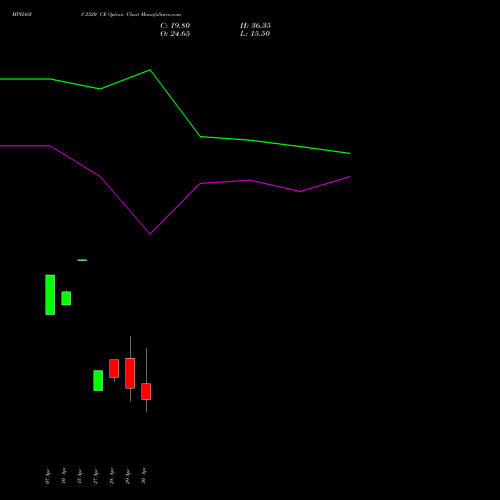Click the green indicator line at its peak
This screenshot has height=500, width=500.
[x=150, y=70]
